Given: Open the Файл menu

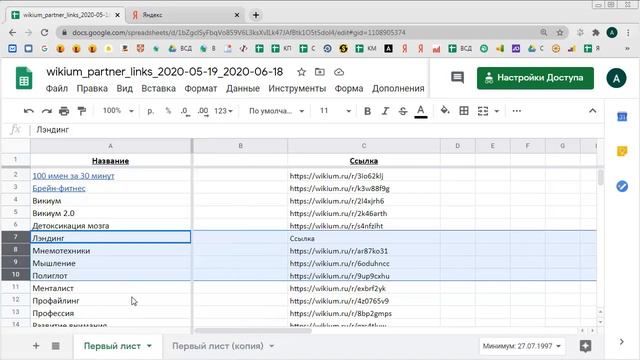Looking at the screenshot, I should click(57, 89).
